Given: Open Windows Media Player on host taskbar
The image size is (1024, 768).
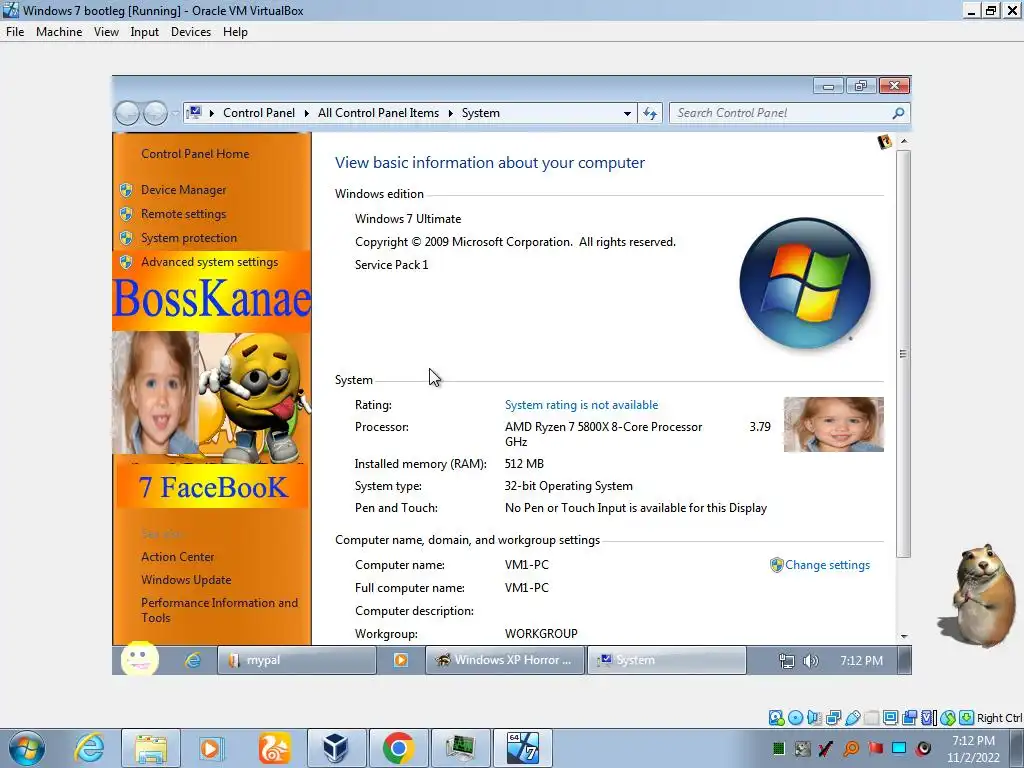Looking at the screenshot, I should point(211,748).
